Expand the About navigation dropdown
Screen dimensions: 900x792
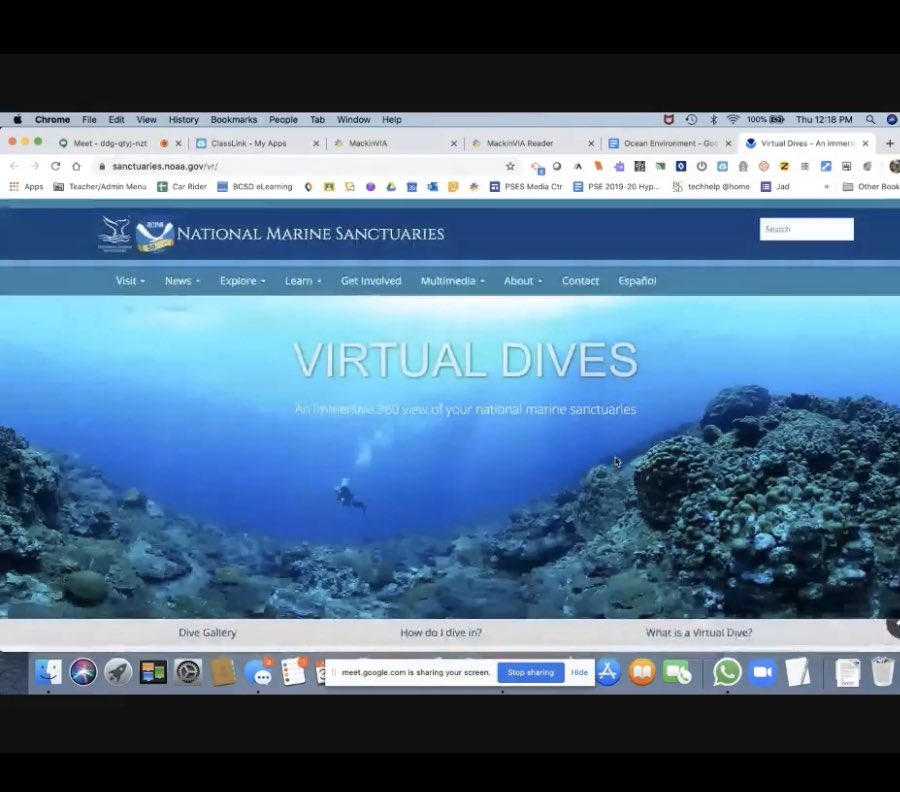click(x=522, y=281)
